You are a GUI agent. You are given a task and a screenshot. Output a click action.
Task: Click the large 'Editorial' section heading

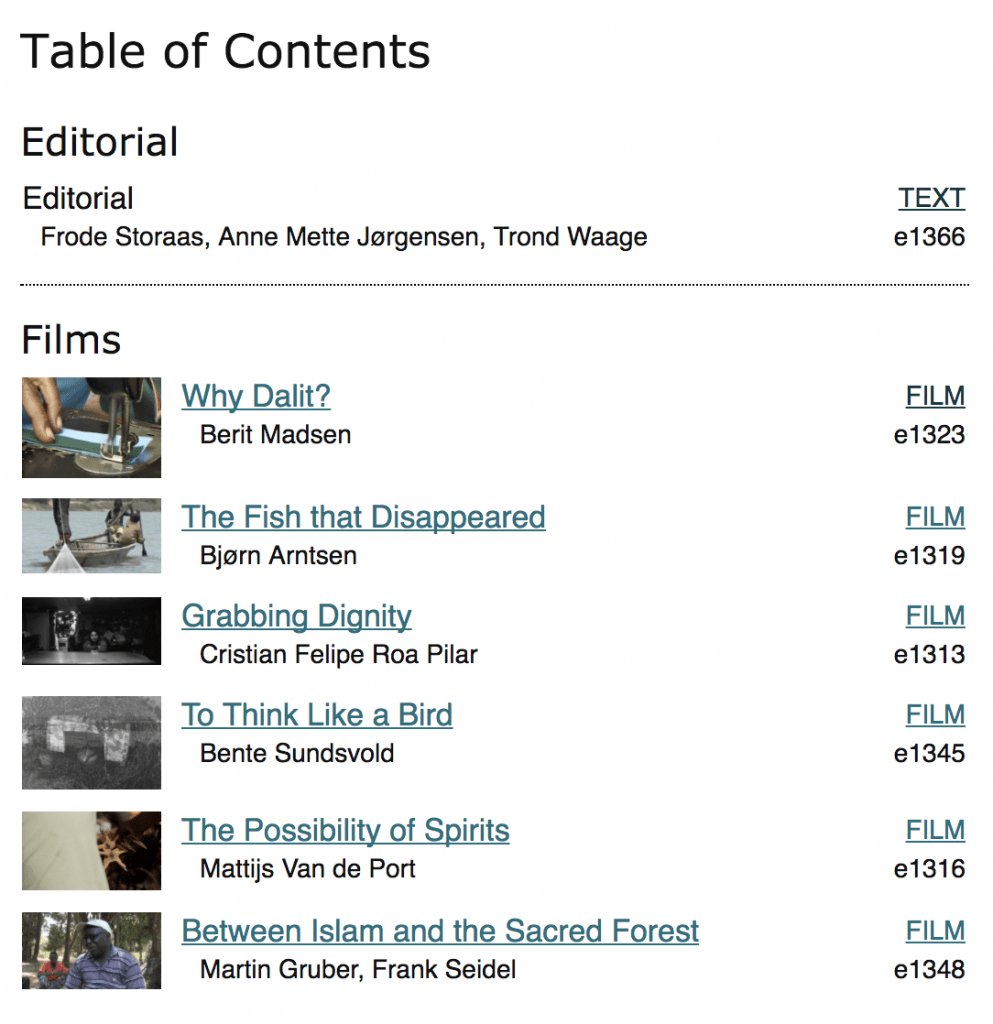tap(100, 142)
